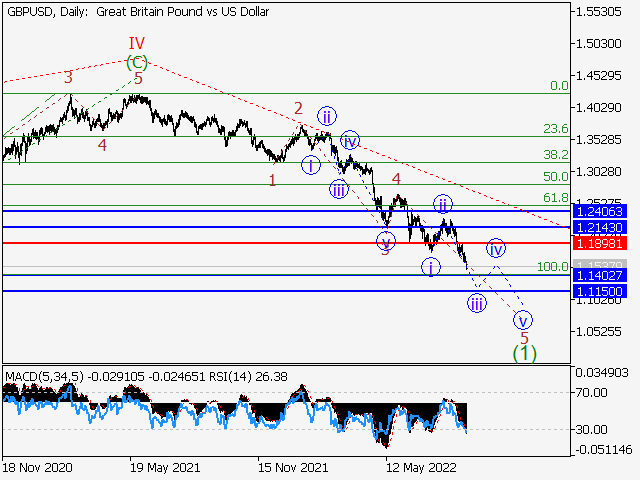Click wave label 4 above the 61.8 line

point(396,178)
